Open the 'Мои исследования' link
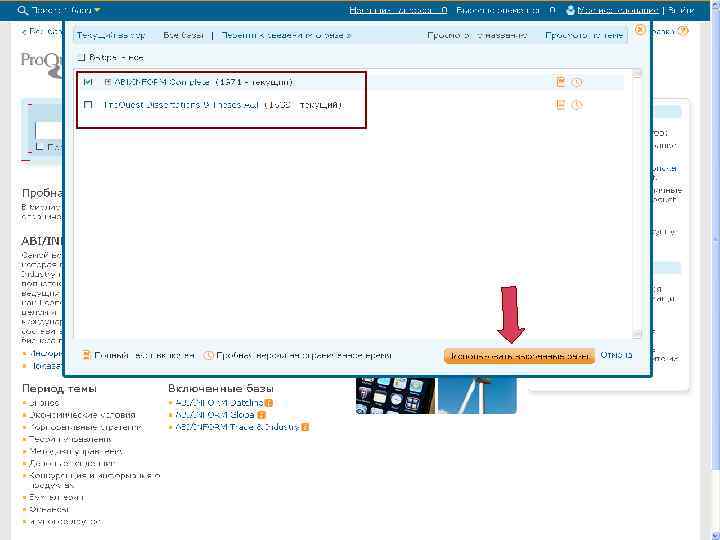The width and height of the screenshot is (720, 540). pyautogui.click(x=618, y=10)
